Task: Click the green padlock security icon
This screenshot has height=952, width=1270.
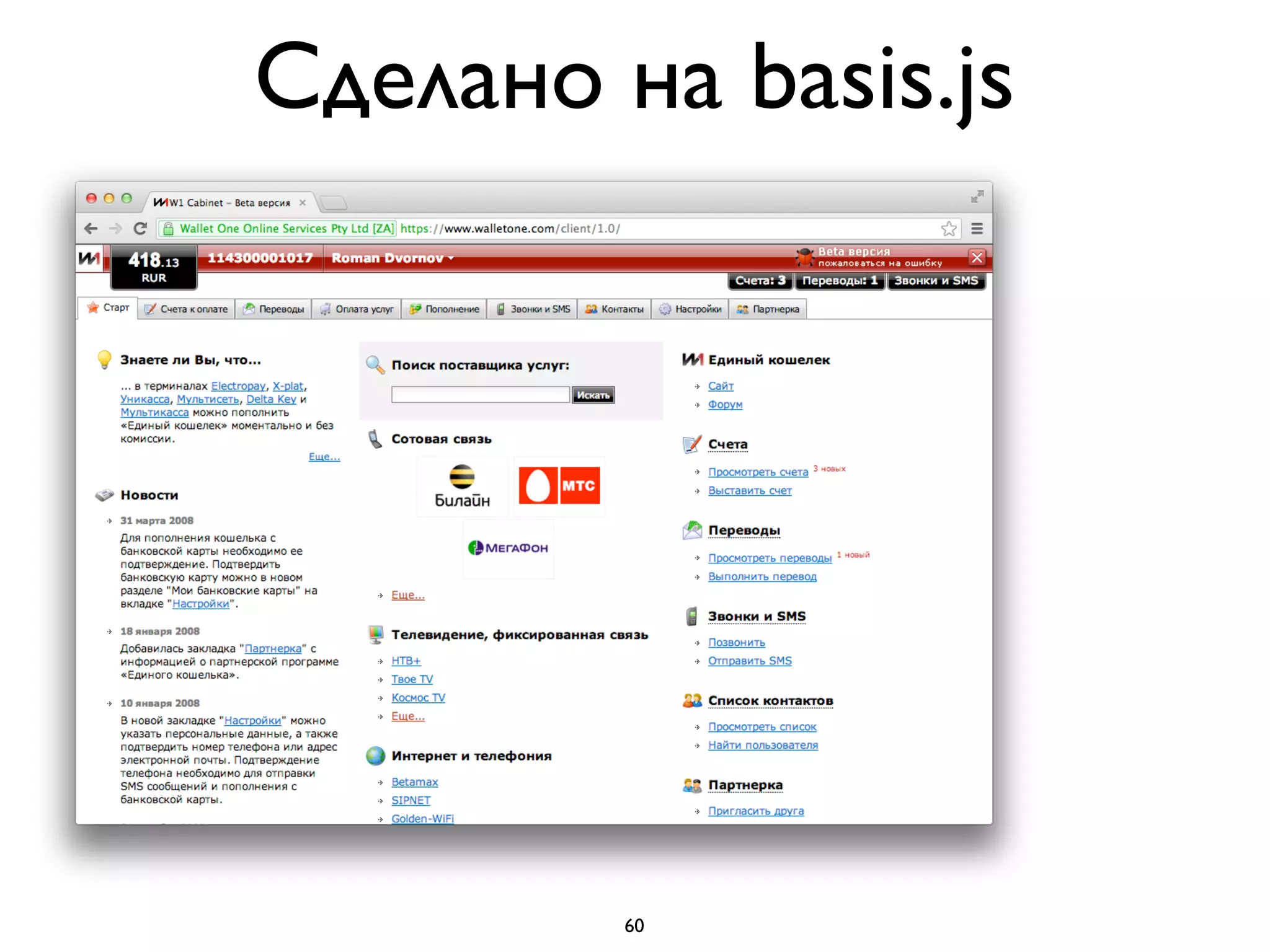Action: [x=167, y=229]
